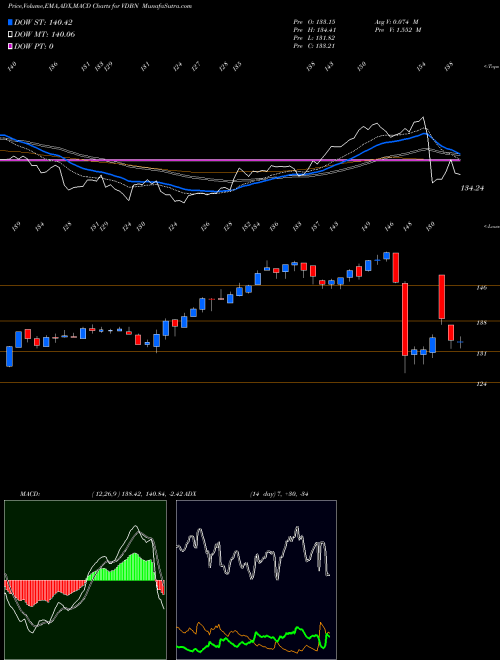
Task: Click the 'Pre O: 133.15' value
Action: [314, 21]
